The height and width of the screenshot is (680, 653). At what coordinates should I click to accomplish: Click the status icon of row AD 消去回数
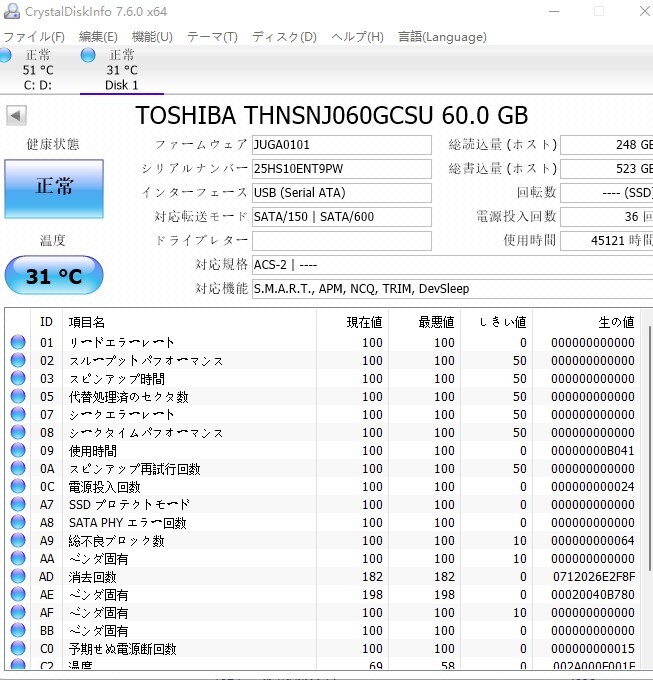[x=18, y=576]
